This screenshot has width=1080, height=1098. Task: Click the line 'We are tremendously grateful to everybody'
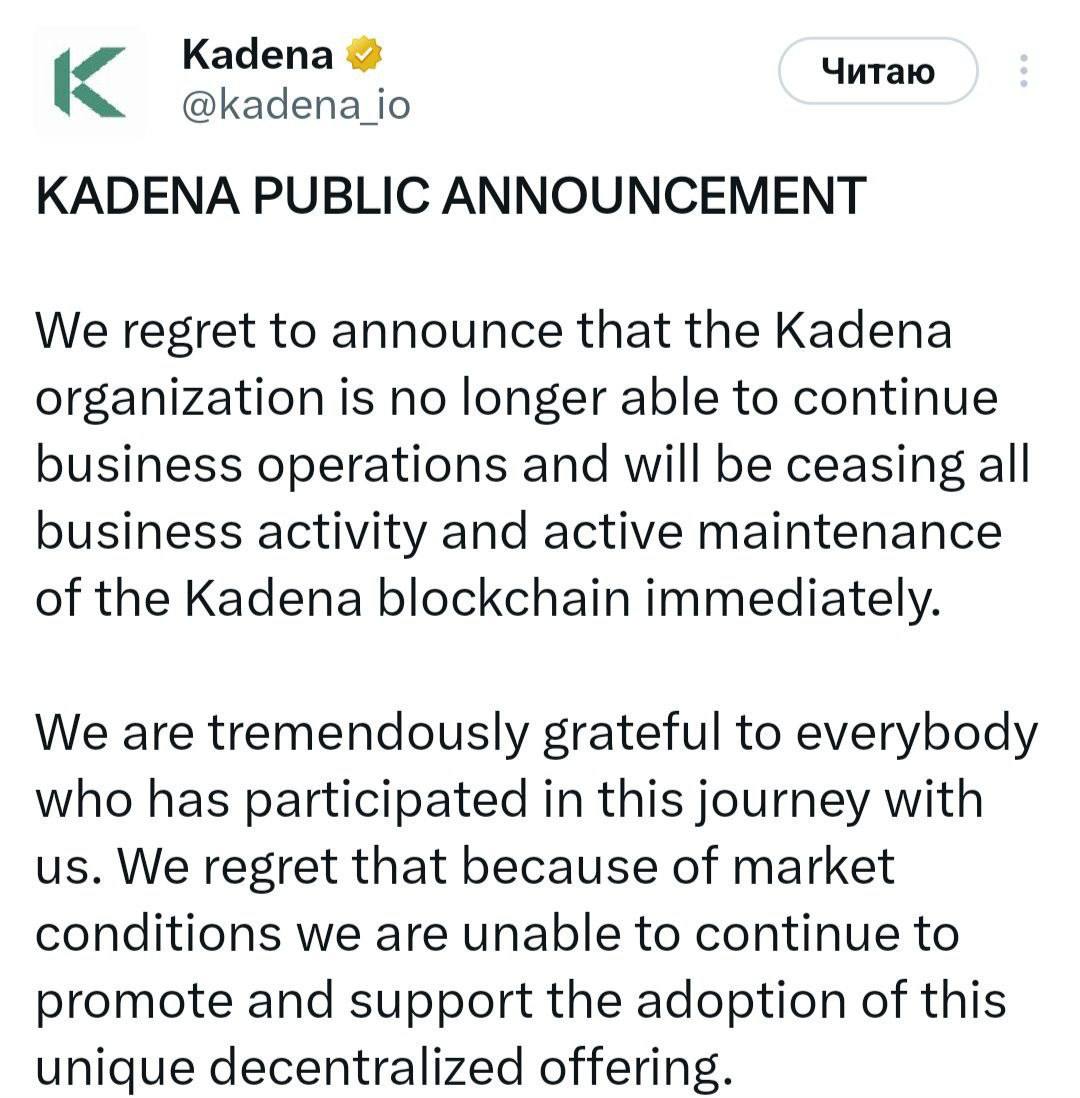[x=537, y=733]
